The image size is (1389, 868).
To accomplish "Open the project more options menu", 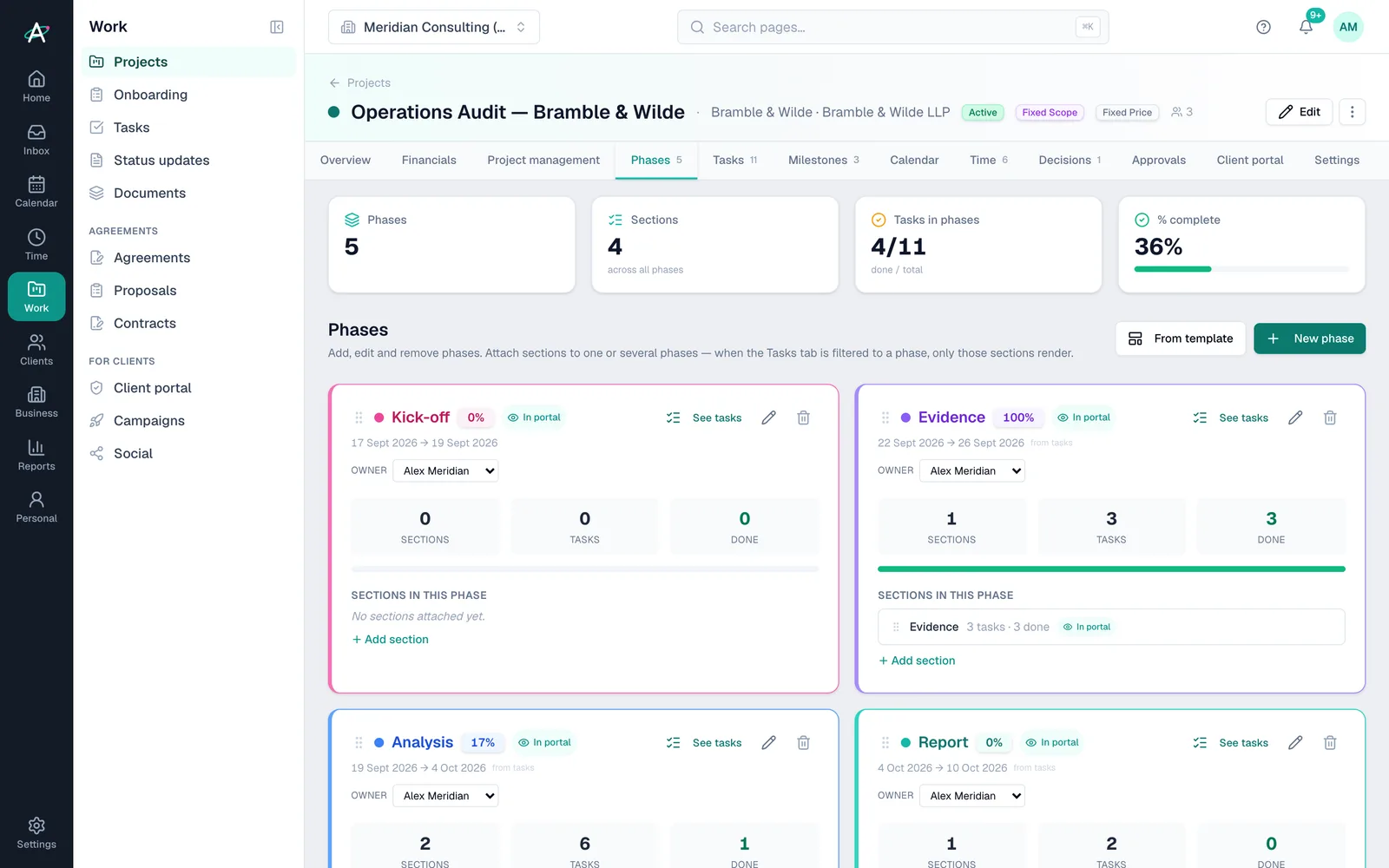I will (x=1352, y=112).
